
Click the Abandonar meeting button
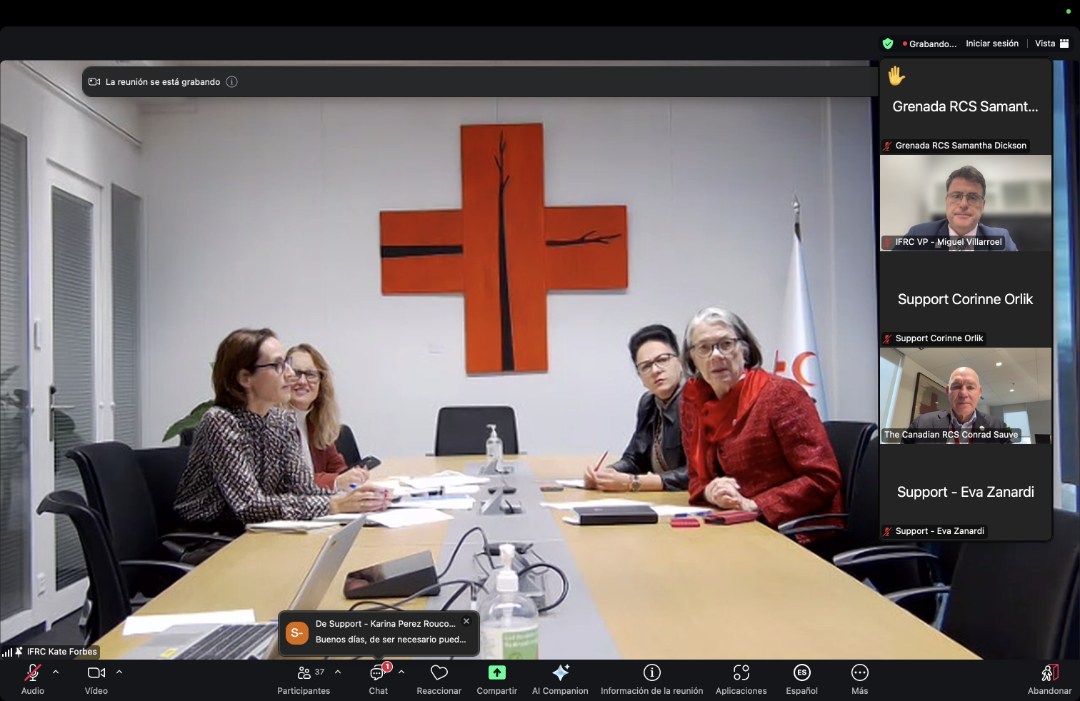[x=1049, y=678]
